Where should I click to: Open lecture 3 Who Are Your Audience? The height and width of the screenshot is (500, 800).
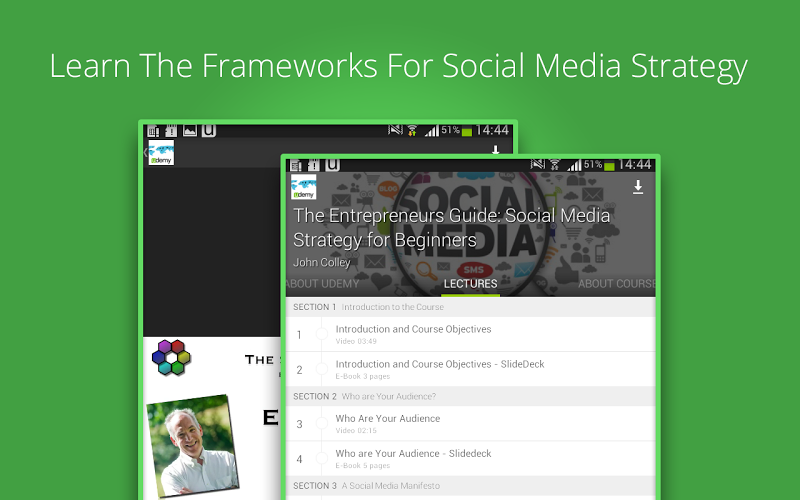470,423
